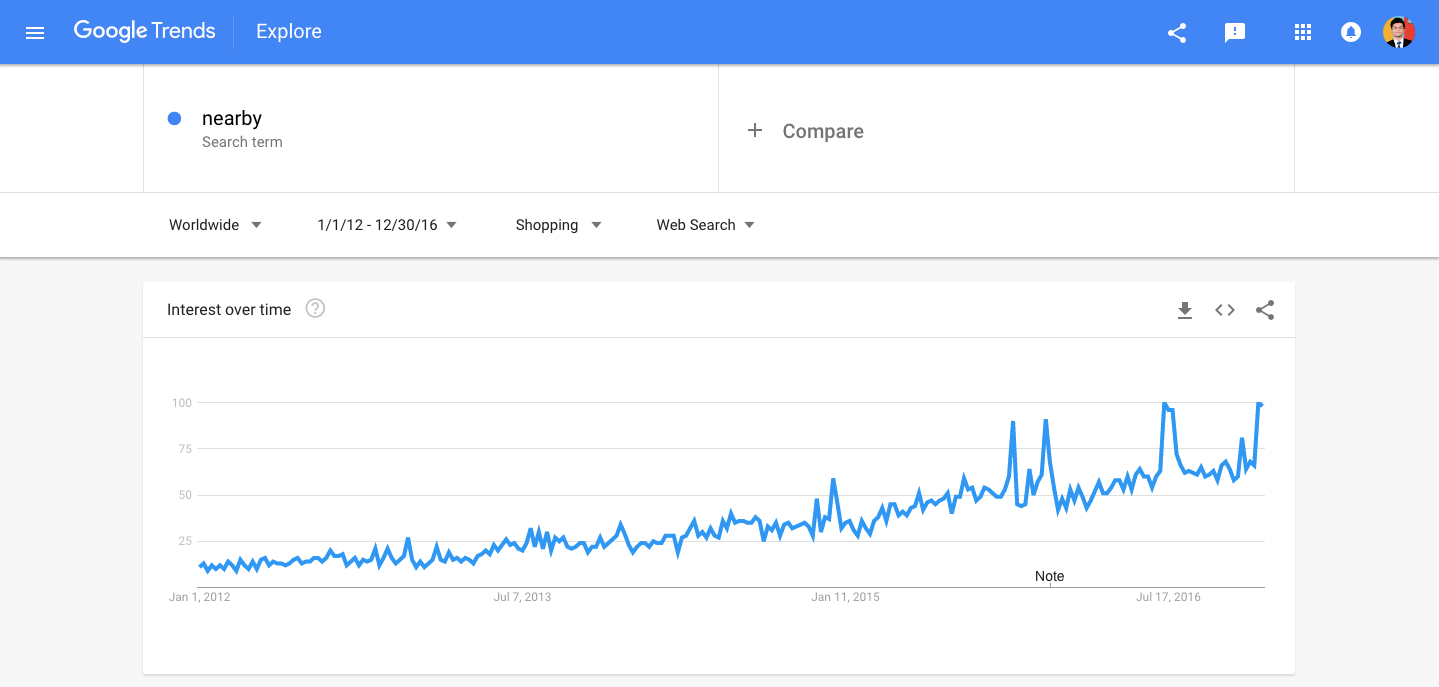Open the Google apps grid
The image size is (1439, 687).
tap(1302, 32)
